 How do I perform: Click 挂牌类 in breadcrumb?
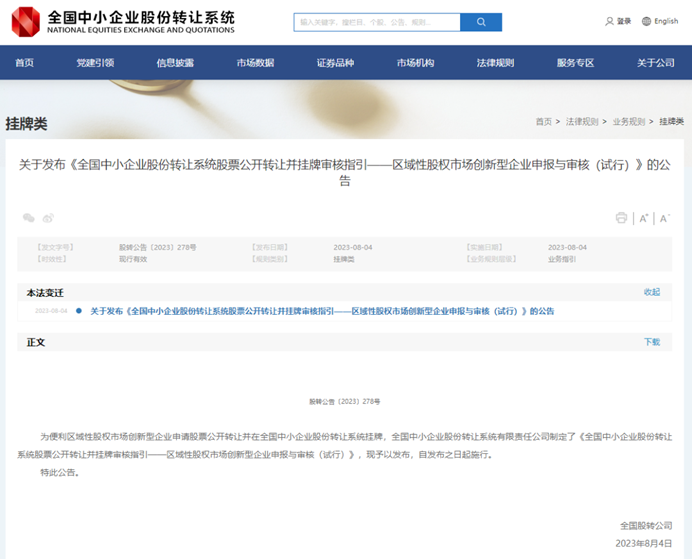click(672, 121)
